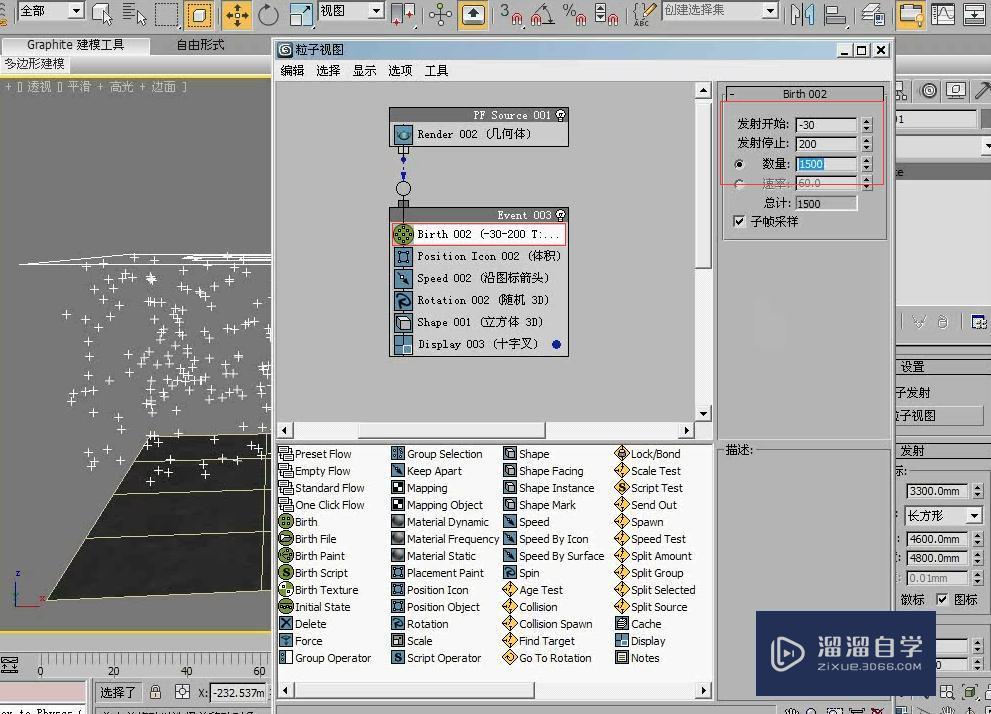This screenshot has height=714, width=991.
Task: Toggle the Percent Snap icon
Action: coord(575,14)
